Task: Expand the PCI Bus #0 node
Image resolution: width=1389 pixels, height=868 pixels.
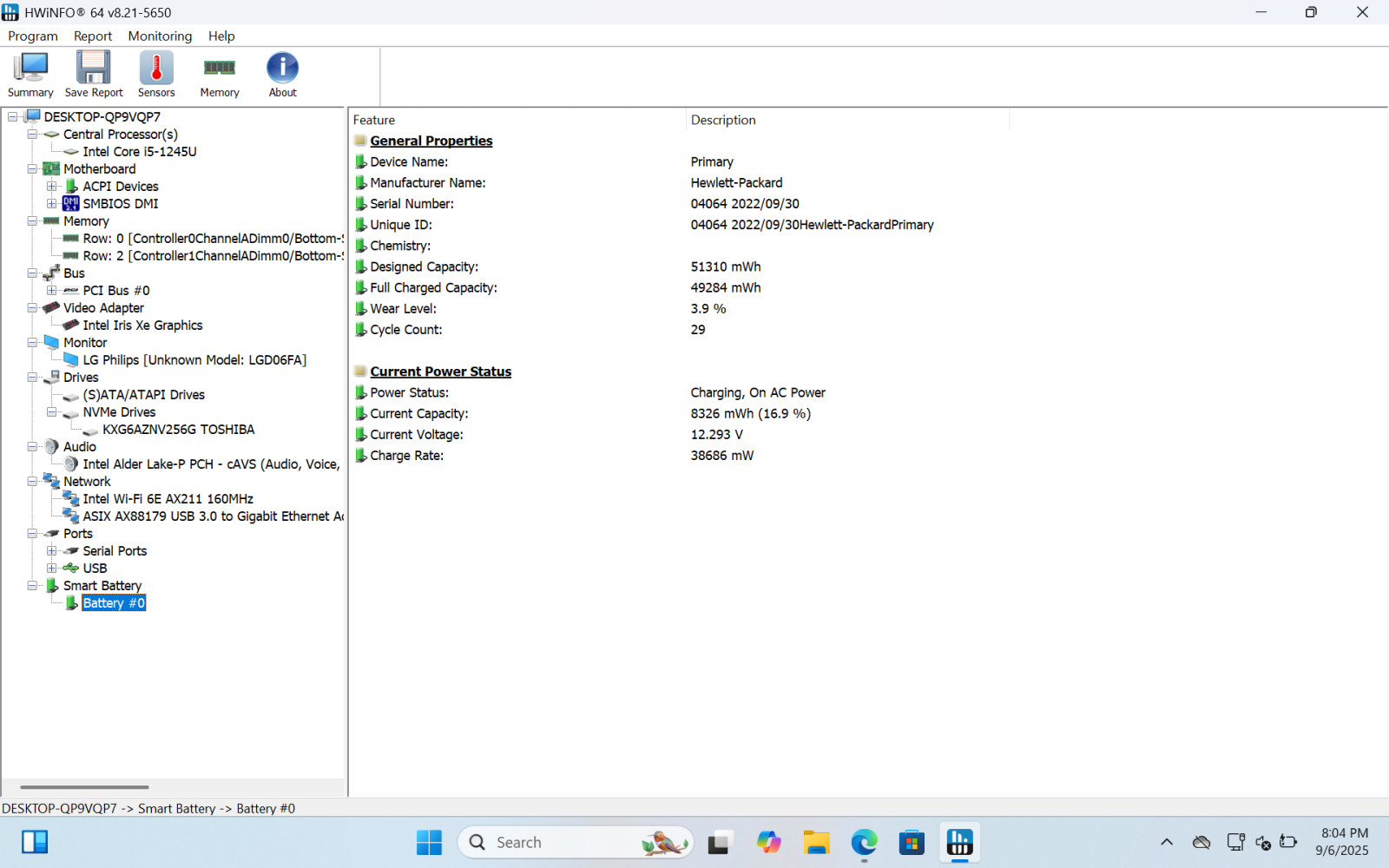Action: [52, 291]
